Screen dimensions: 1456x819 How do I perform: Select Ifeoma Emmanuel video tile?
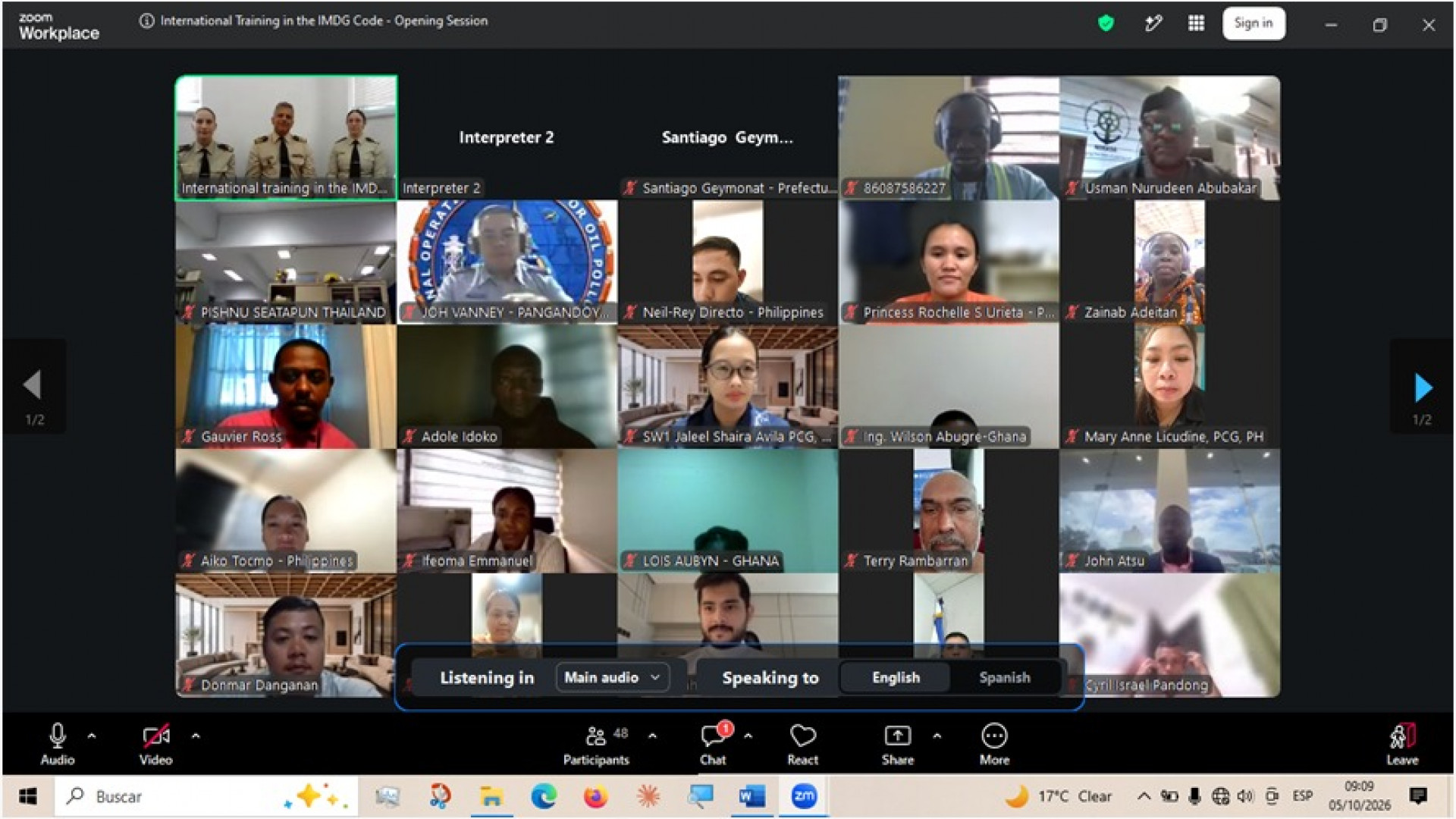(507, 510)
